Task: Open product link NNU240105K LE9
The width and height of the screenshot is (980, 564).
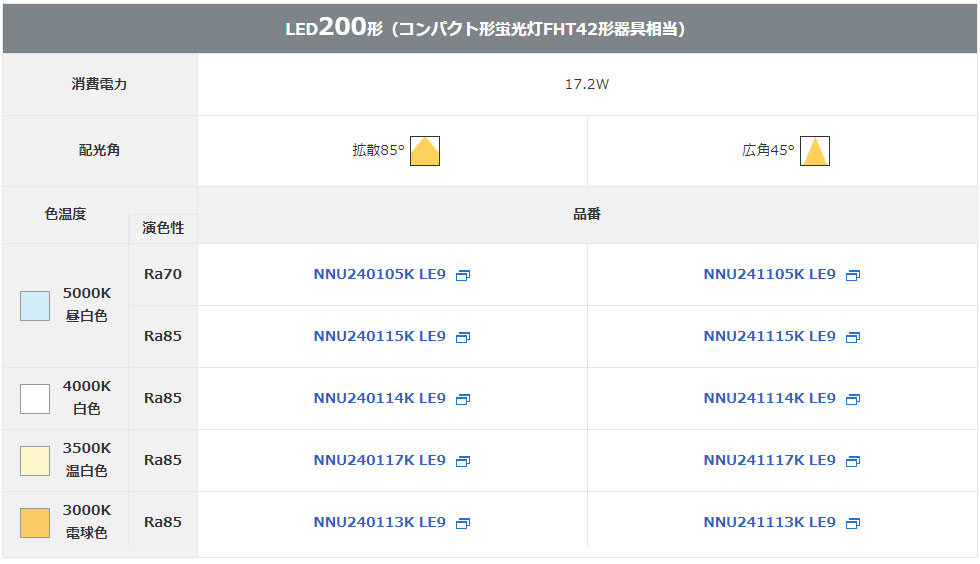Action: [379, 274]
